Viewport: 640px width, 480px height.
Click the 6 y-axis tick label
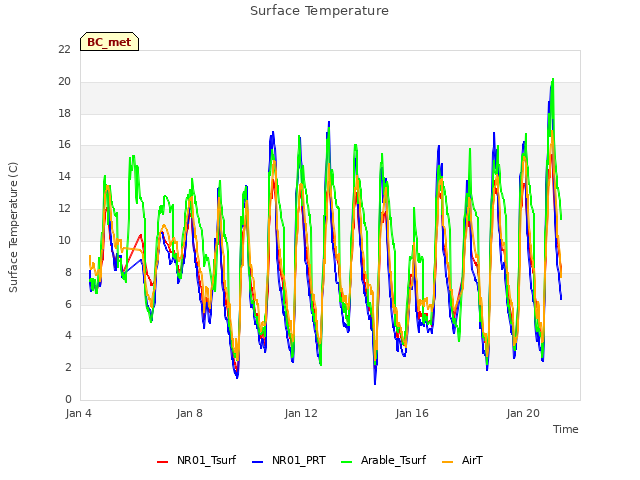(x=68, y=304)
